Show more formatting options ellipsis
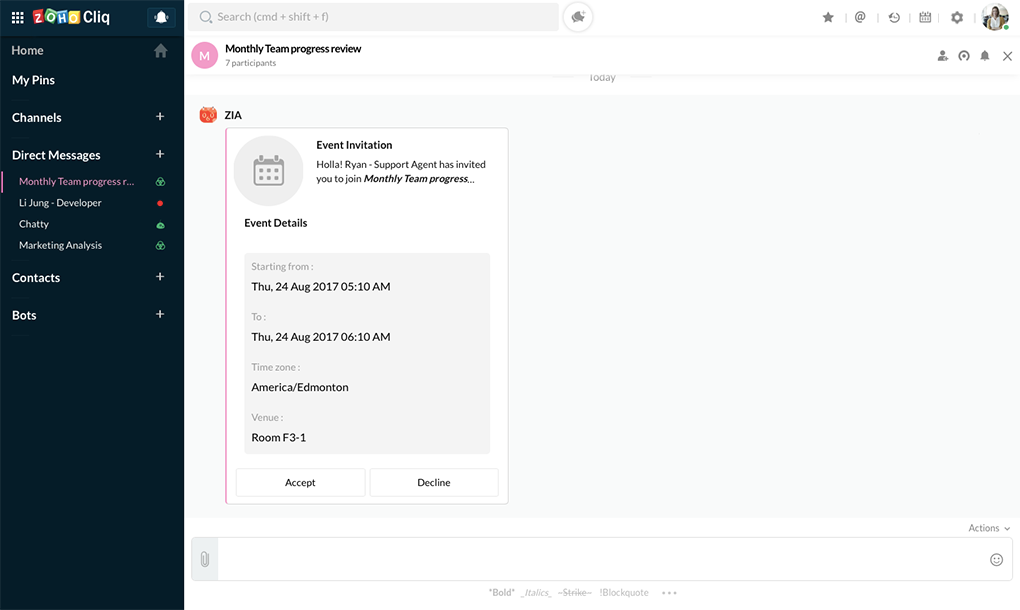 (669, 593)
